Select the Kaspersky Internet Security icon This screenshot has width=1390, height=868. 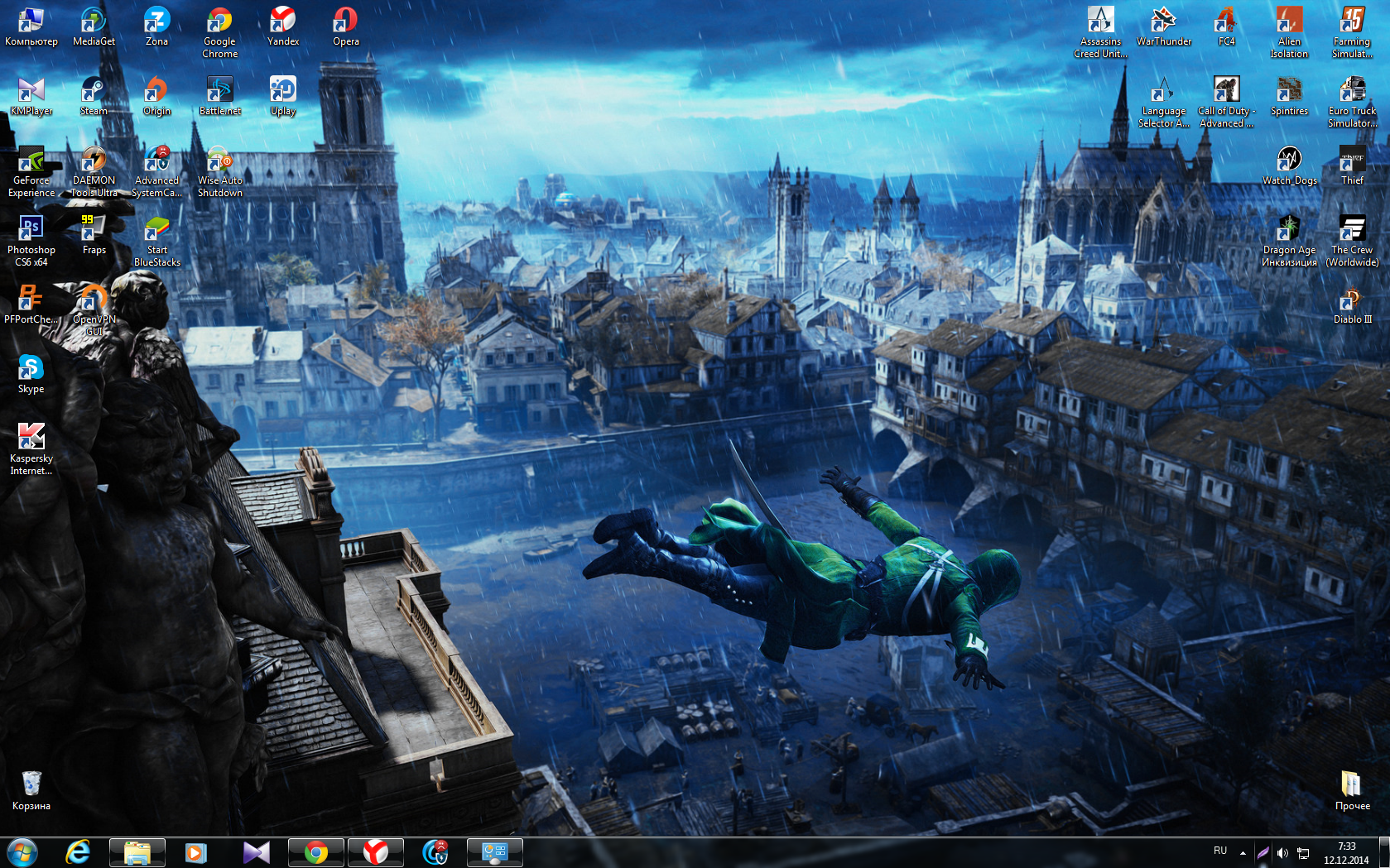coord(31,449)
